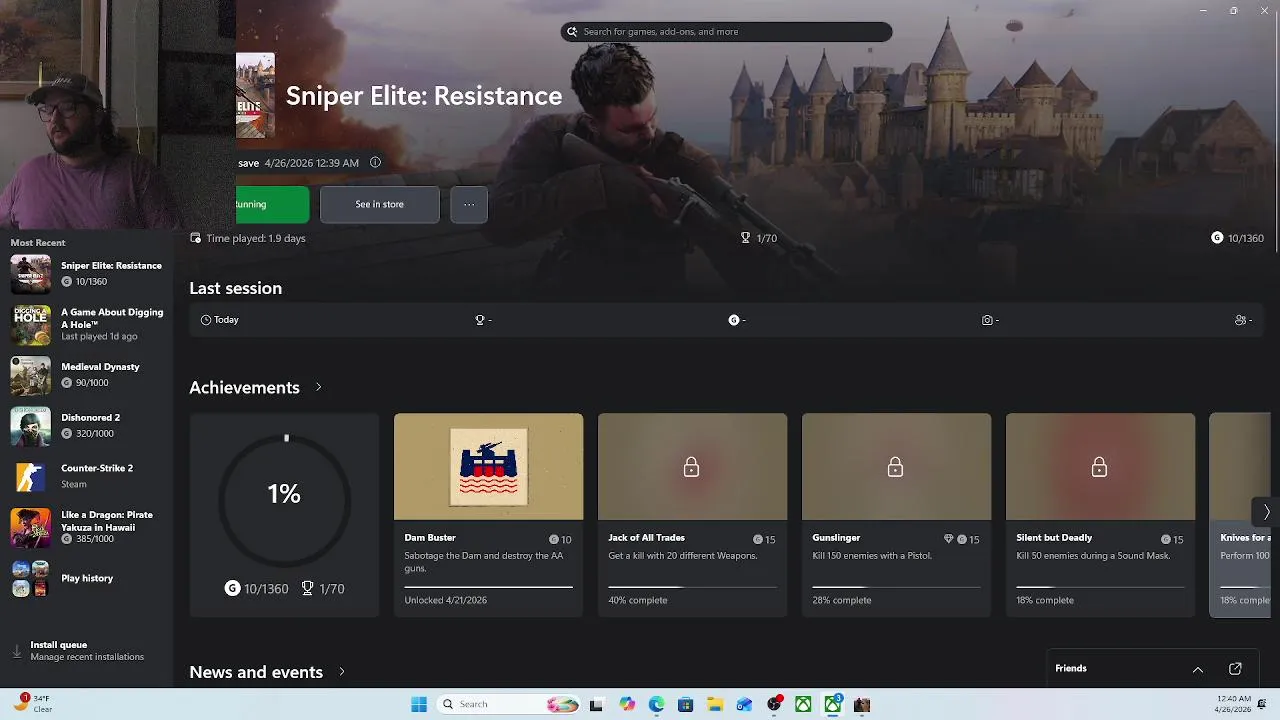This screenshot has width=1280, height=720.
Task: Click the friends icon in the Last session row
Action: [1240, 320]
